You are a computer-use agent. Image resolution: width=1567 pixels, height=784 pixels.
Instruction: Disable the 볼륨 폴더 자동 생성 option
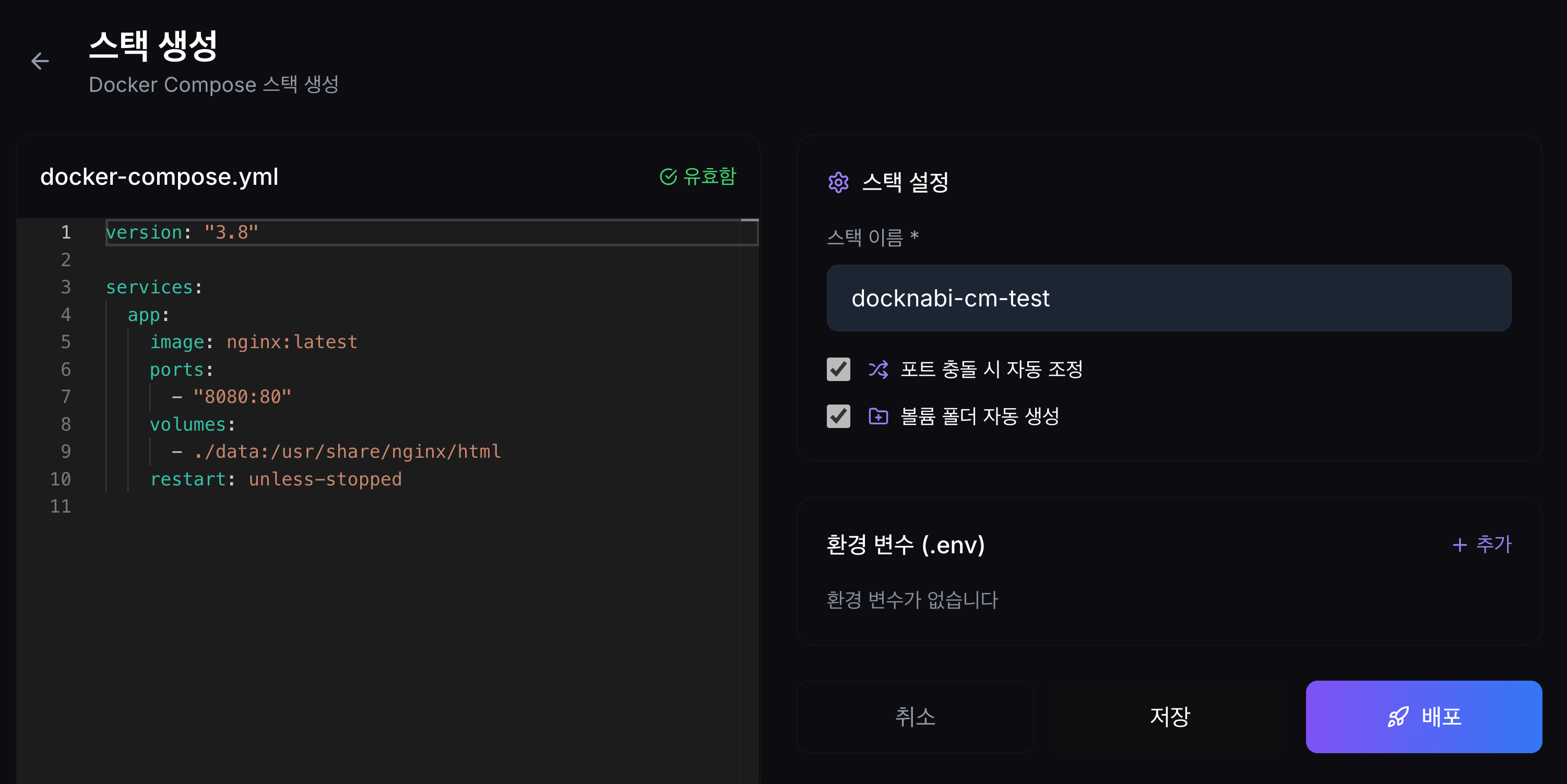[x=838, y=416]
